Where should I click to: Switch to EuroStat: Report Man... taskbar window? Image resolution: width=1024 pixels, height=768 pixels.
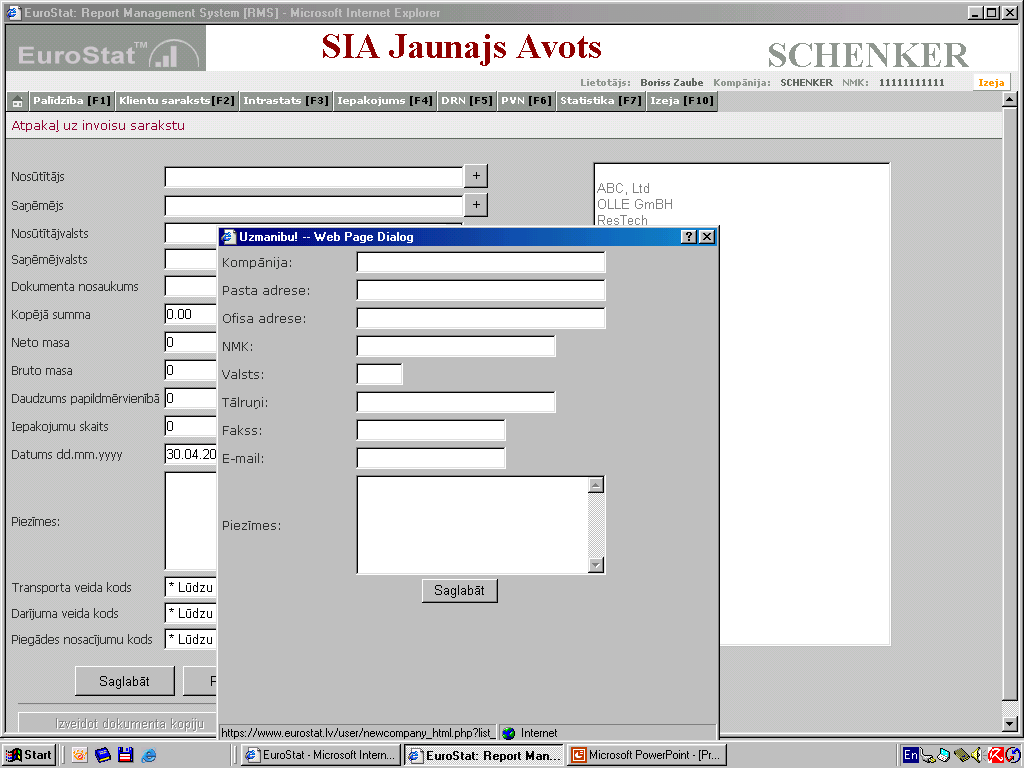pyautogui.click(x=483, y=755)
